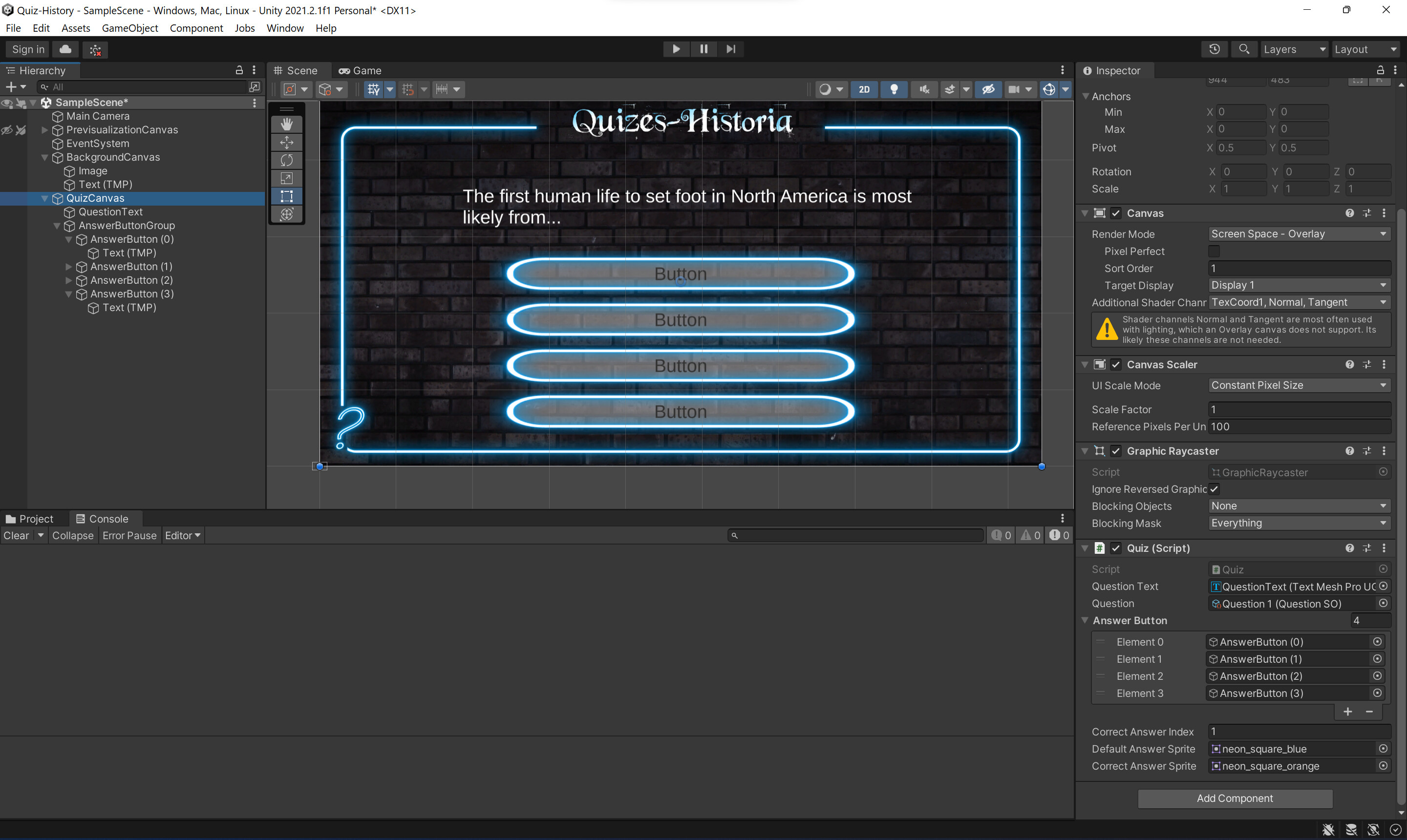Select the Move tool
This screenshot has height=840, width=1407.
(286, 142)
